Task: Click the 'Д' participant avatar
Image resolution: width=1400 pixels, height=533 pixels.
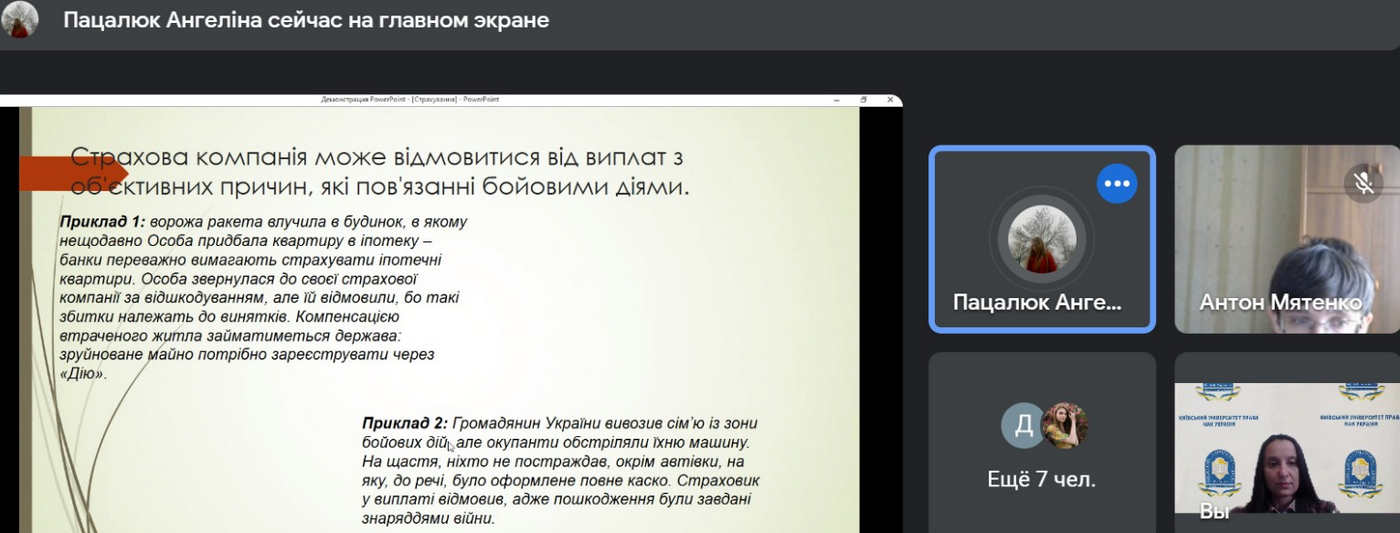Action: [x=1023, y=425]
